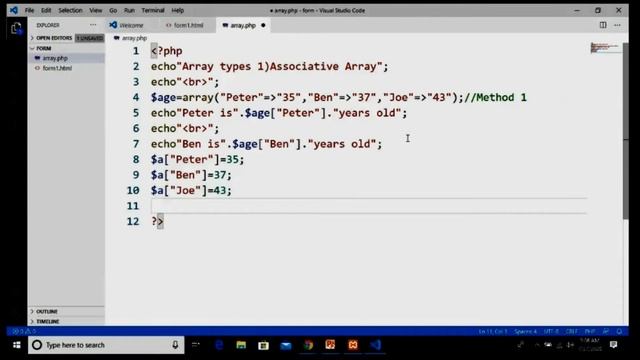The width and height of the screenshot is (640, 360).
Task: Open form1.html in the Explorer tree
Action: click(66, 68)
